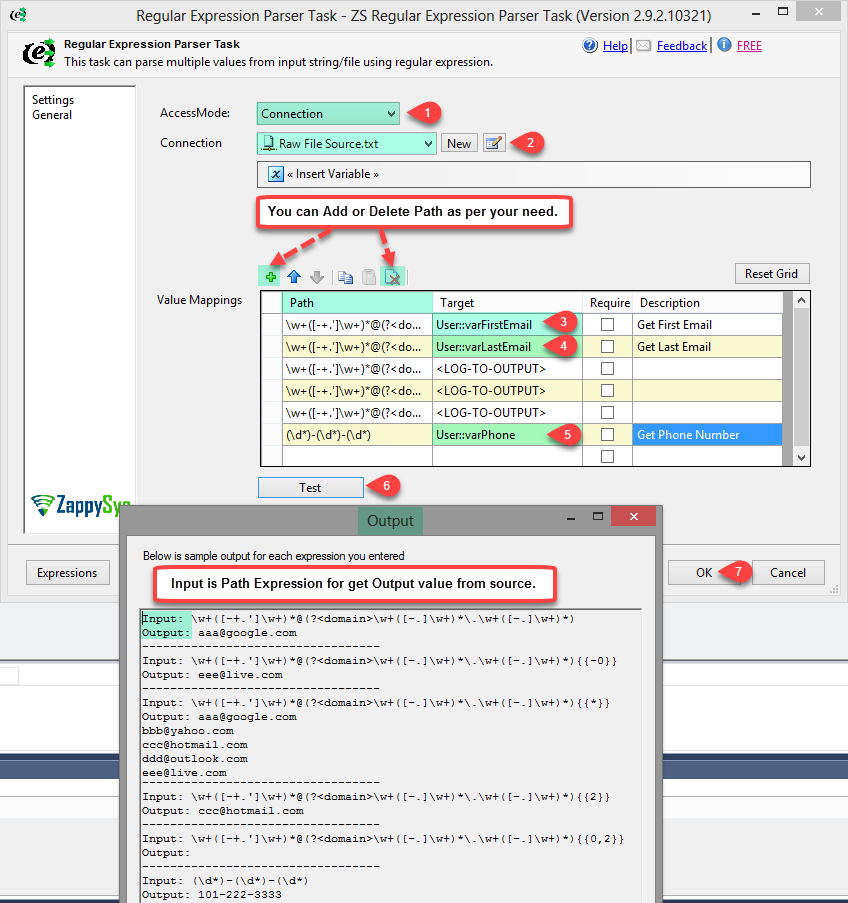This screenshot has height=903, width=848.
Task: Toggle Require checkbox for Get Phone Number
Action: coord(607,434)
